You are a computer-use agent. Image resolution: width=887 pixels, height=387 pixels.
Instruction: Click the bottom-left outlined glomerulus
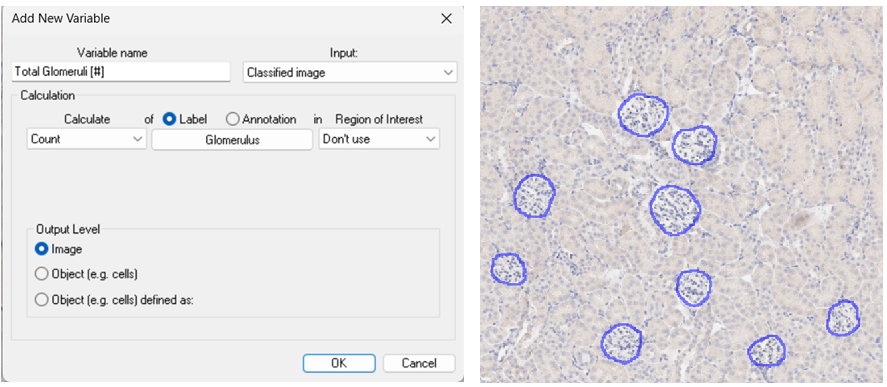[x=622, y=343]
